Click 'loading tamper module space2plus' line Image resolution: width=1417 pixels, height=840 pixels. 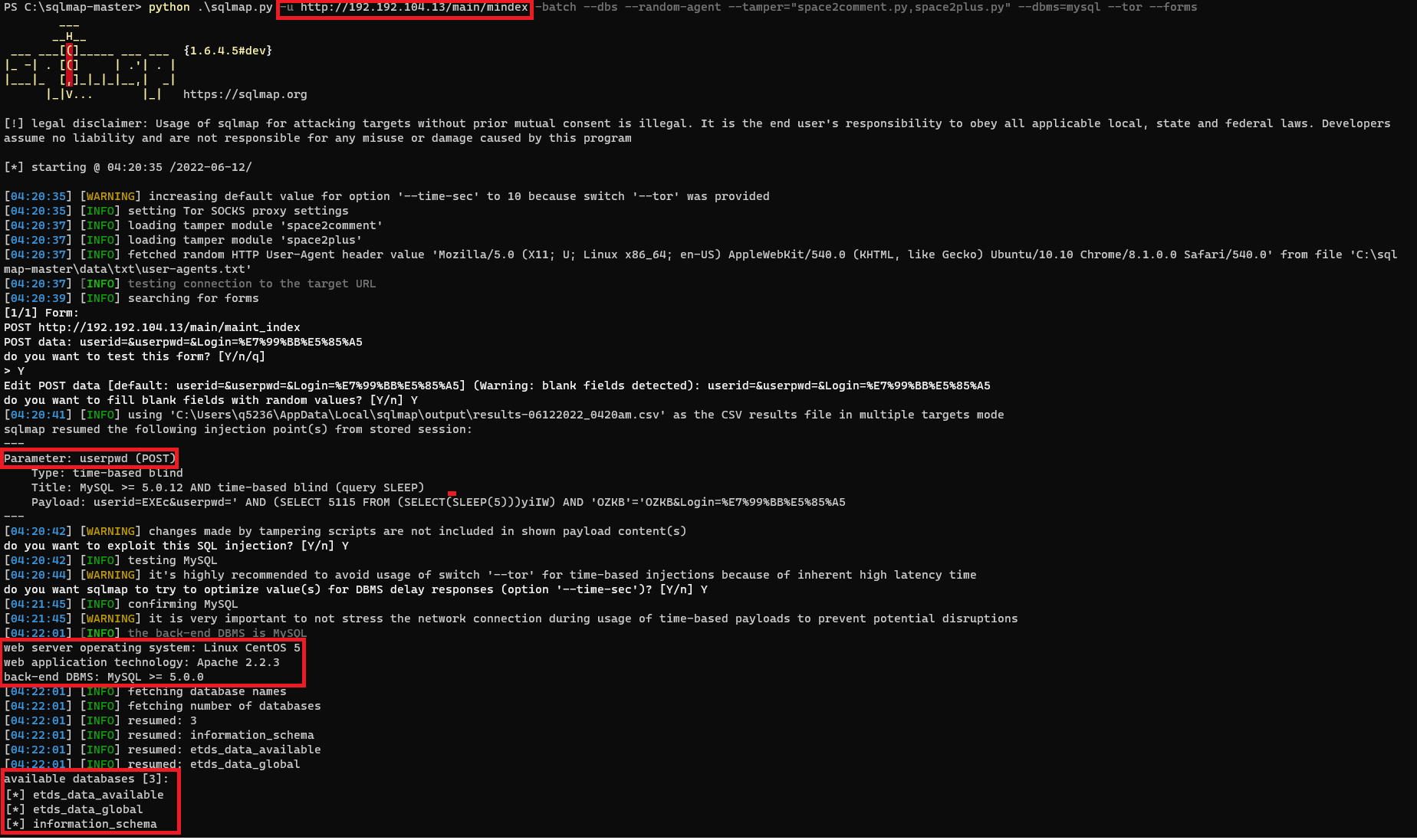(x=182, y=240)
